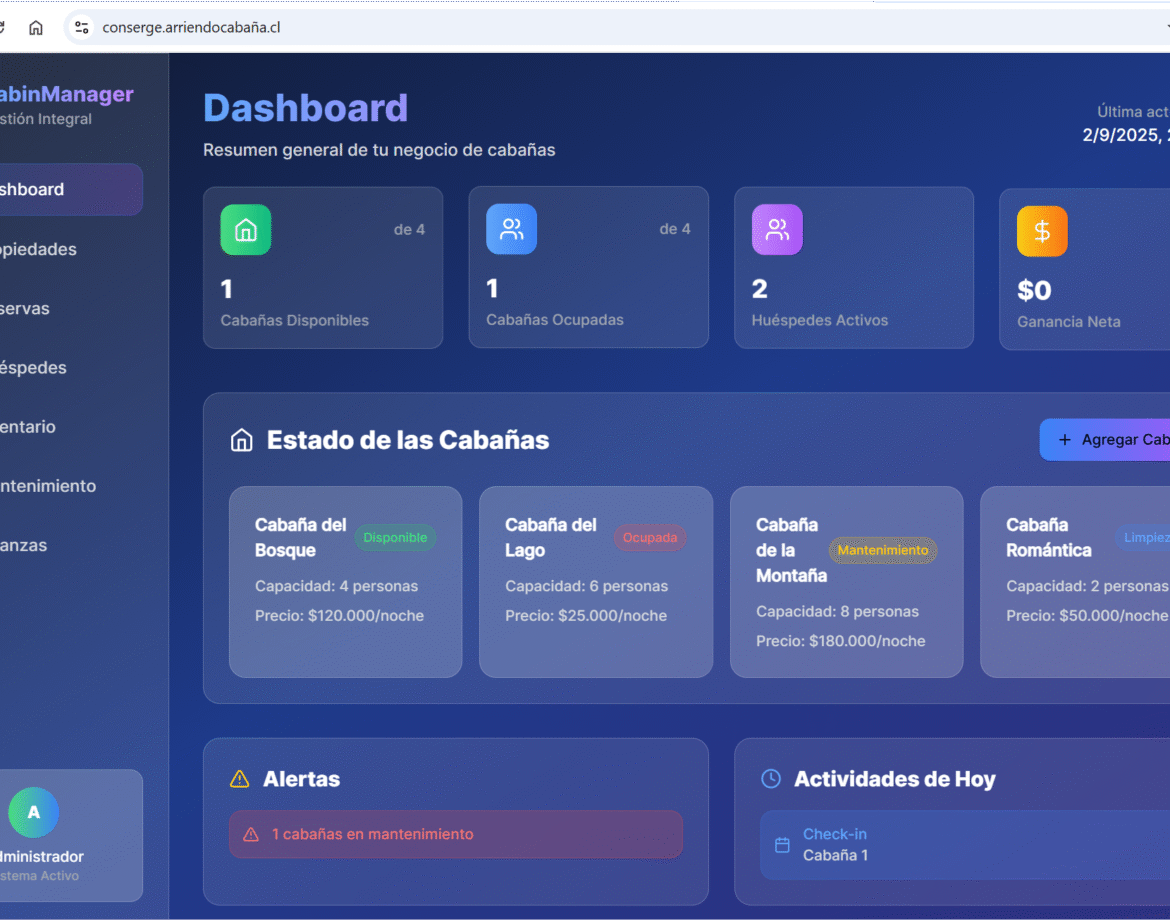Click the Ocupada status badge
Screen dimensions: 1170x921
tap(650, 538)
